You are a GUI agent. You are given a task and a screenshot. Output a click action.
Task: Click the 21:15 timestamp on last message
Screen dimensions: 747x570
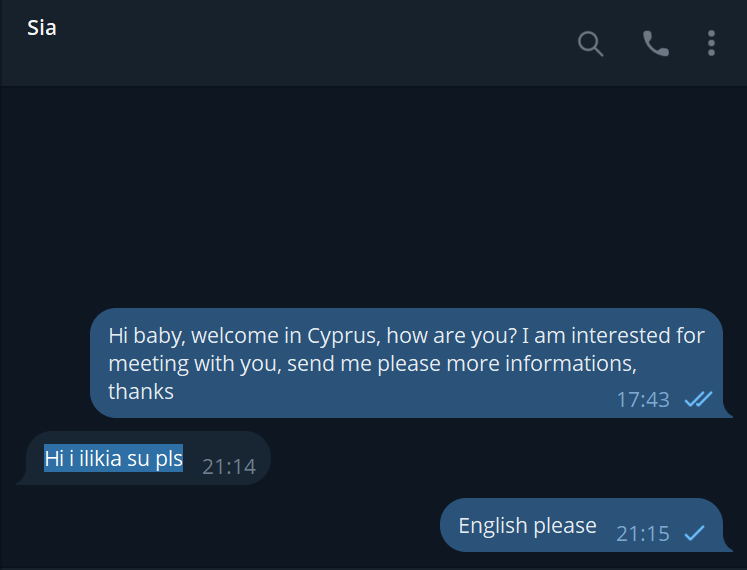pos(643,534)
